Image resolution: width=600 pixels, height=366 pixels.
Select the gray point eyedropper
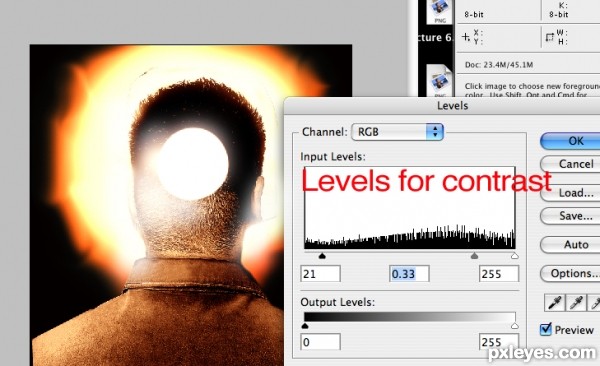[576, 302]
